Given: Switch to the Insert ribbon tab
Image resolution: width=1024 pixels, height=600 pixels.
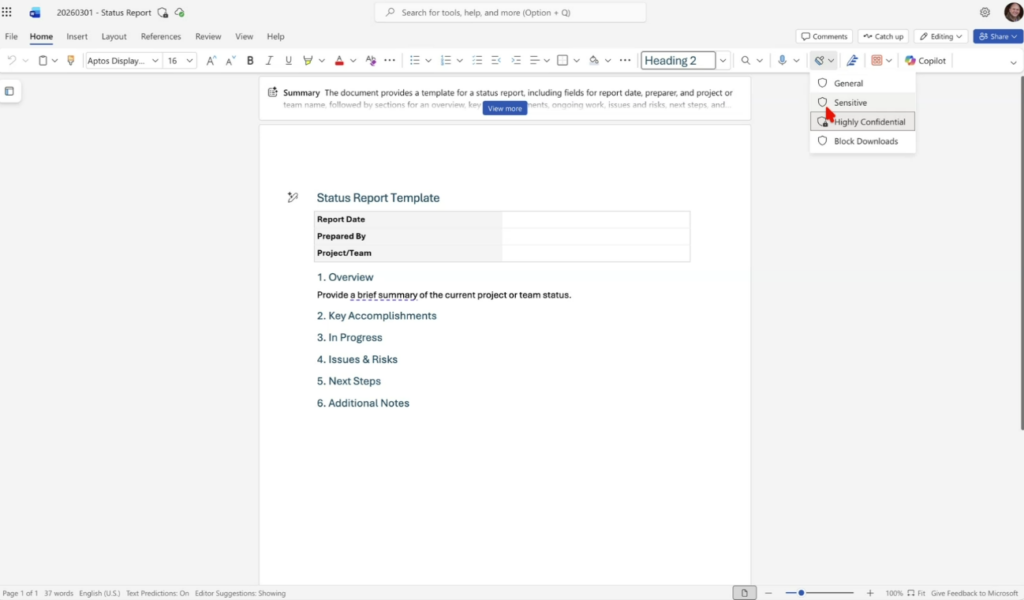Looking at the screenshot, I should 77,36.
